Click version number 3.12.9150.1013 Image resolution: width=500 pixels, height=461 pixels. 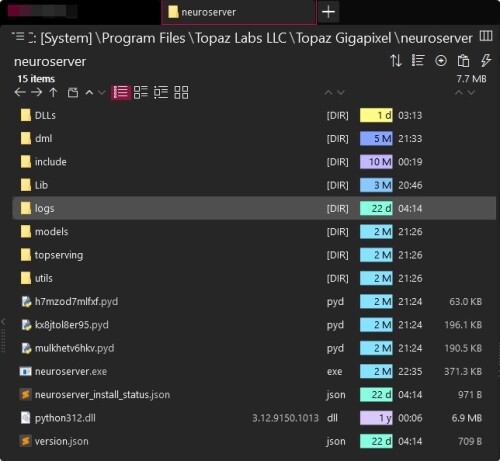coord(285,418)
